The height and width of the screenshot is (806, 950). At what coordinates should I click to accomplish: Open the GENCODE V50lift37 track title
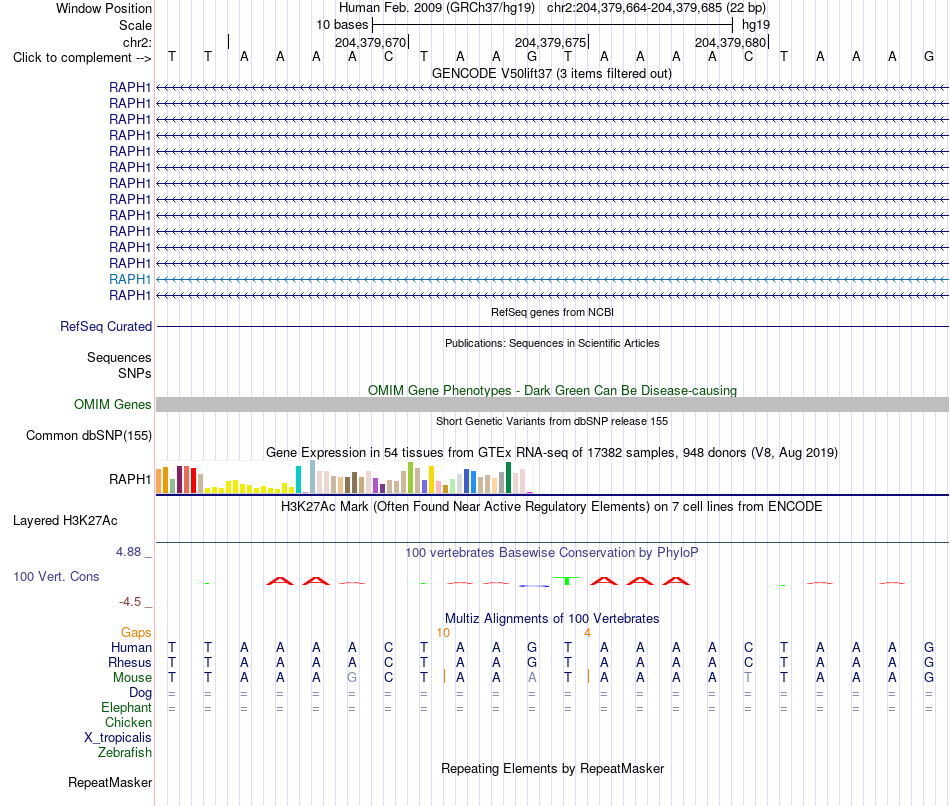coord(551,73)
